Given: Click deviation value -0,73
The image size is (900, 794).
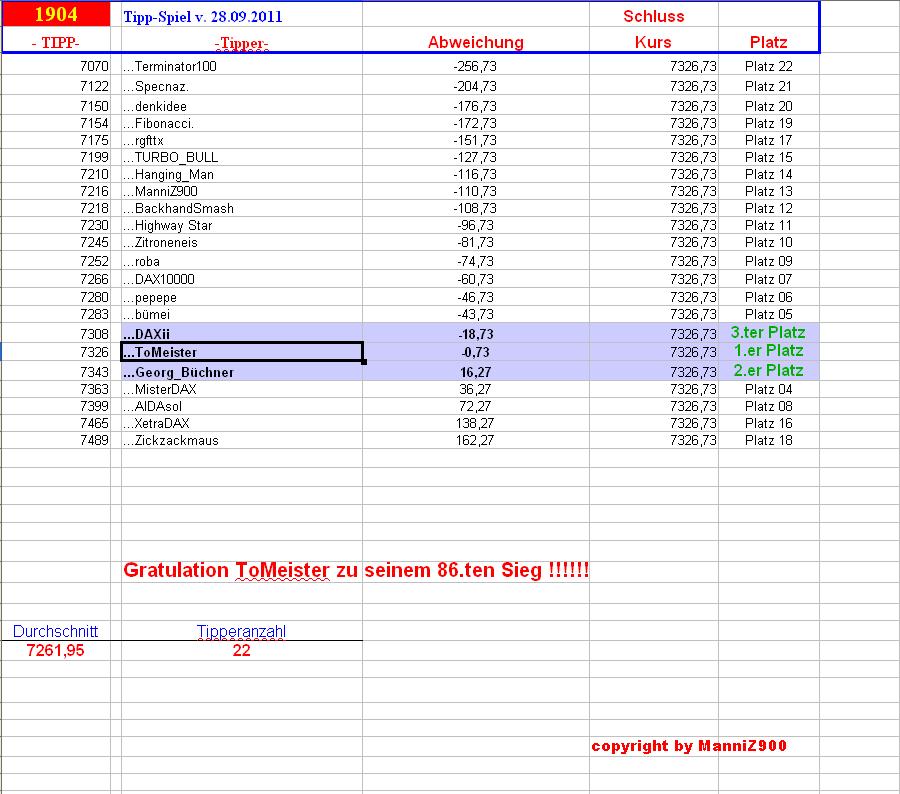Looking at the screenshot, I should point(475,353).
